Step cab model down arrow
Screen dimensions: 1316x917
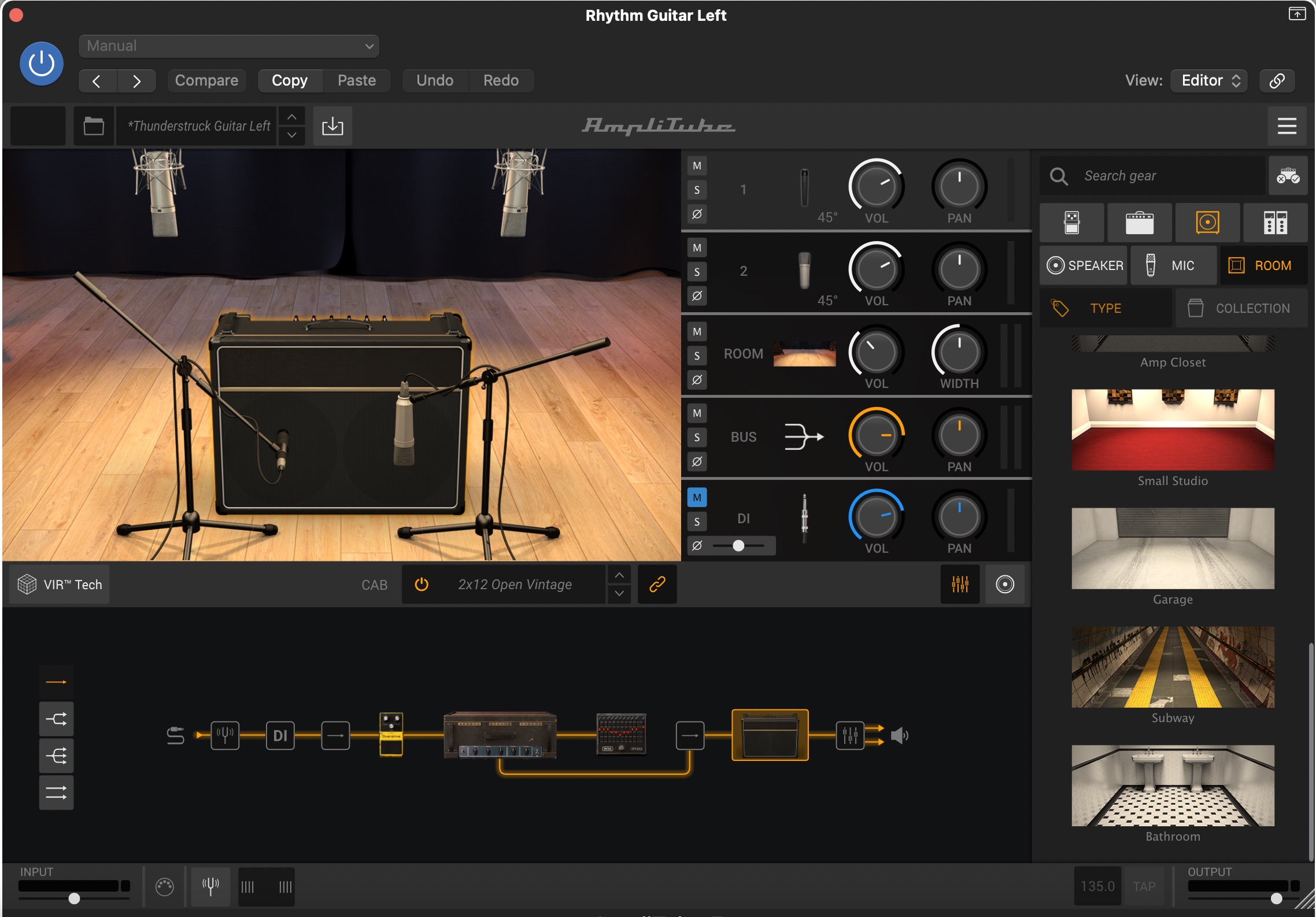[619, 594]
